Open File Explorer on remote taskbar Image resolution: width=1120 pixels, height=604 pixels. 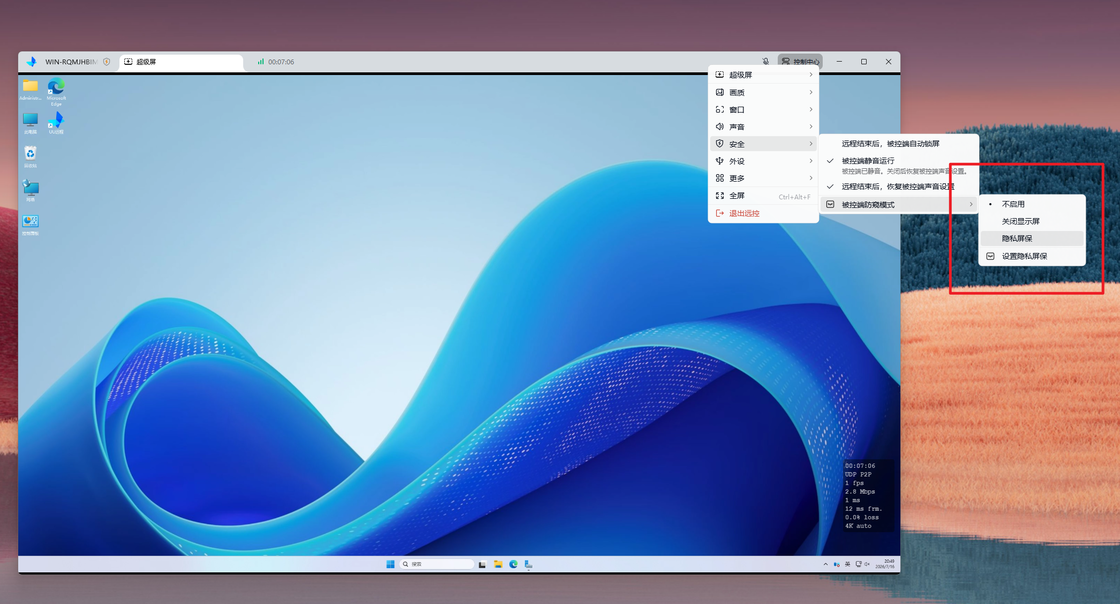pos(498,564)
